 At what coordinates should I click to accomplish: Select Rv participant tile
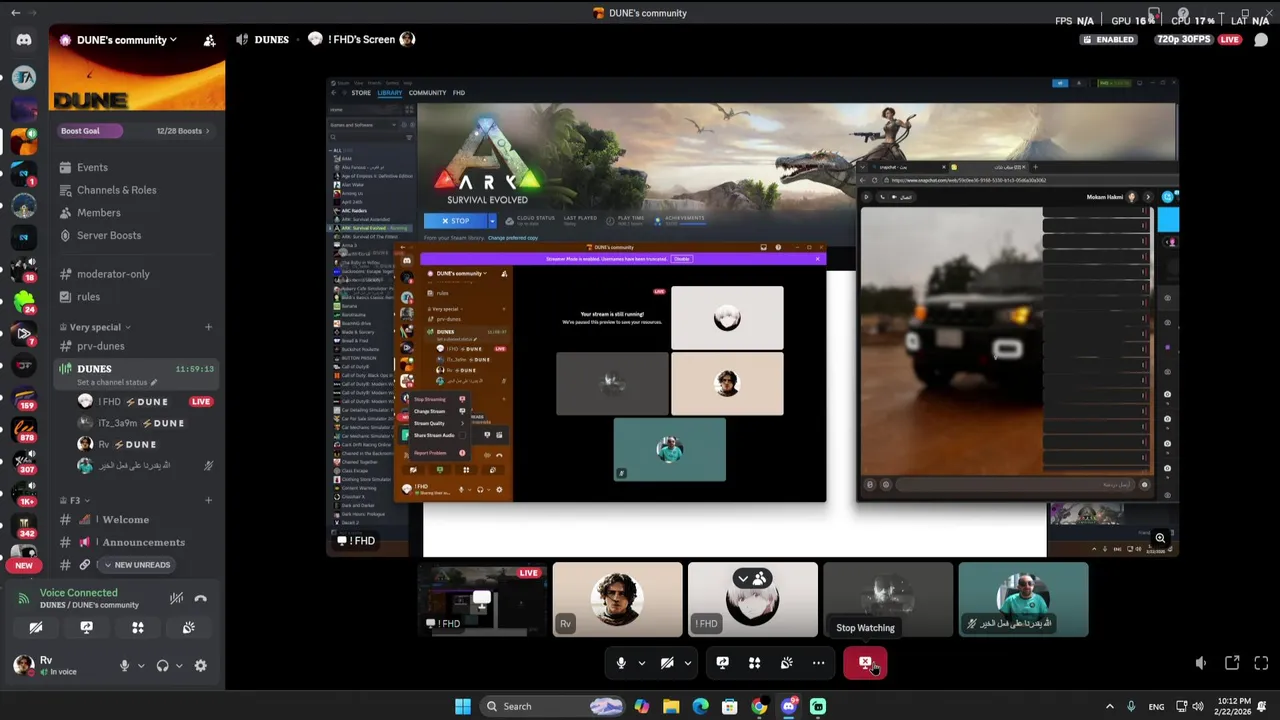point(618,600)
